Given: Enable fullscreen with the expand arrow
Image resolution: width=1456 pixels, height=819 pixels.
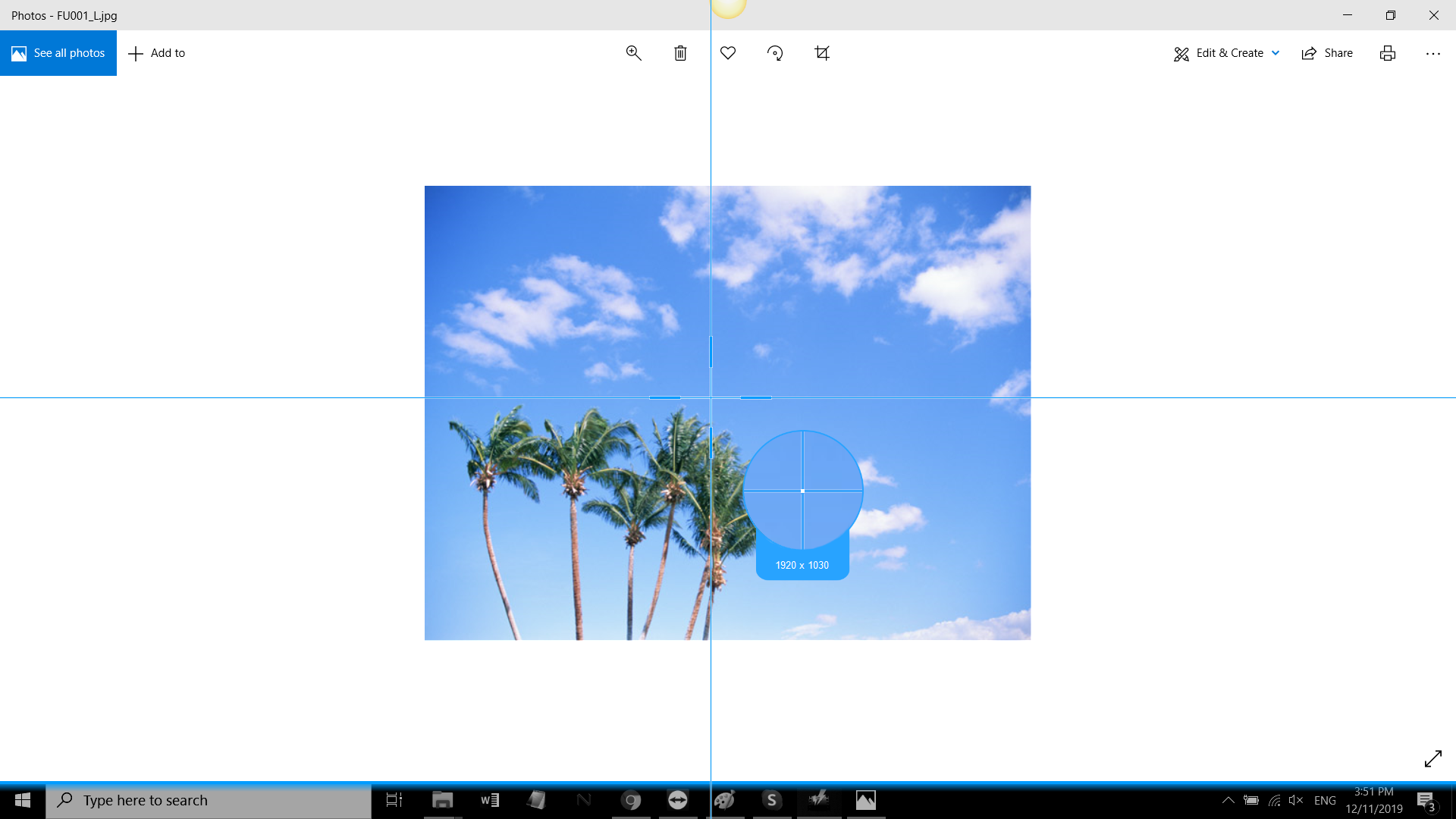Looking at the screenshot, I should pos(1433,758).
